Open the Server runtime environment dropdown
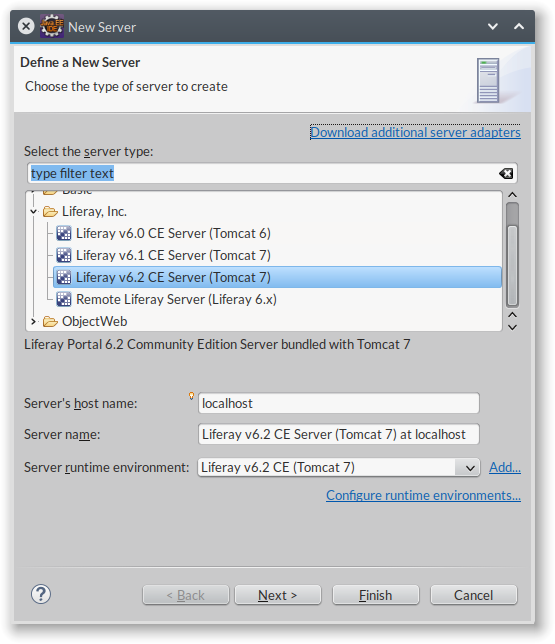The width and height of the screenshot is (555, 644). 470,468
